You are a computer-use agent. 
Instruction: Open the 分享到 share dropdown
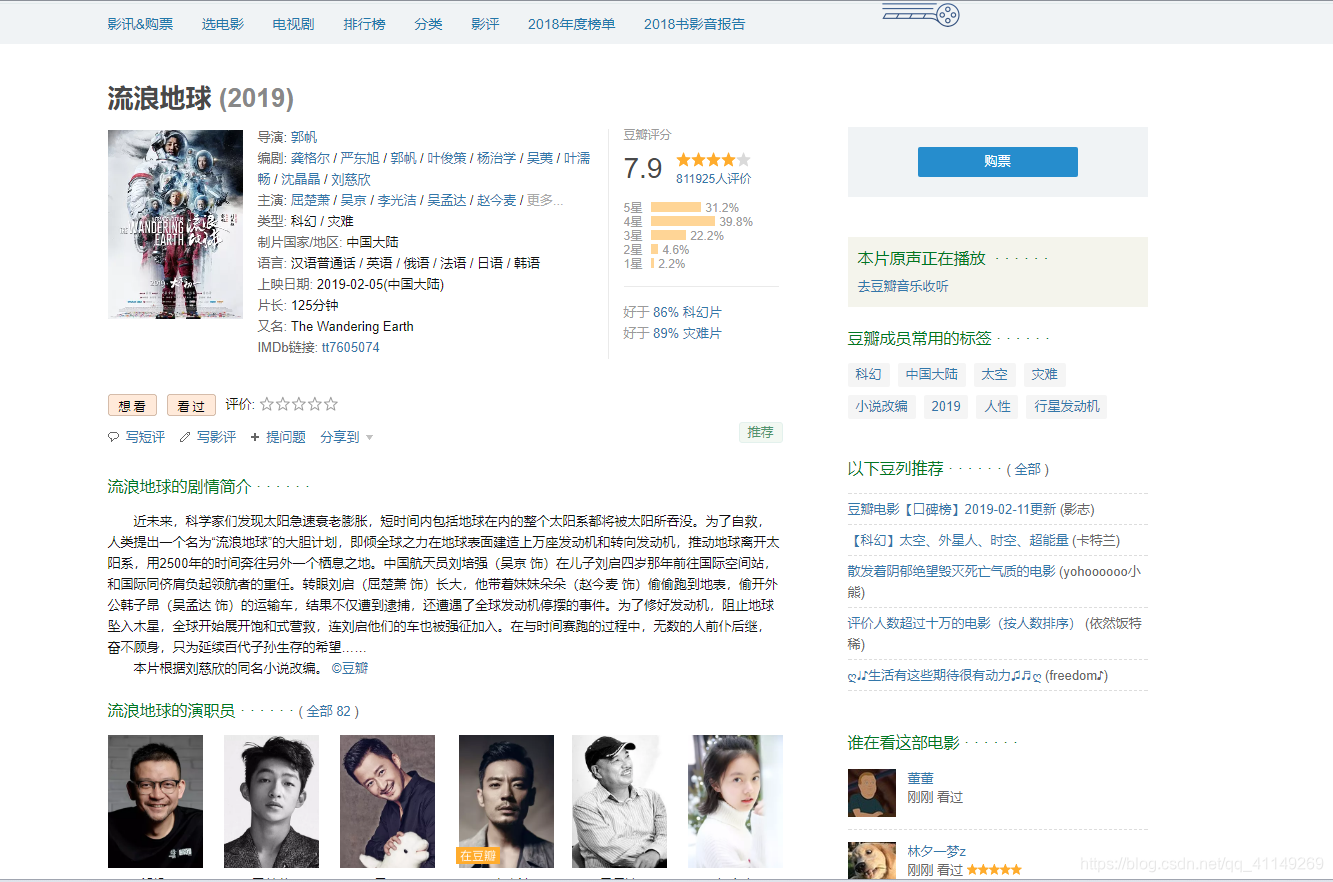pos(346,437)
